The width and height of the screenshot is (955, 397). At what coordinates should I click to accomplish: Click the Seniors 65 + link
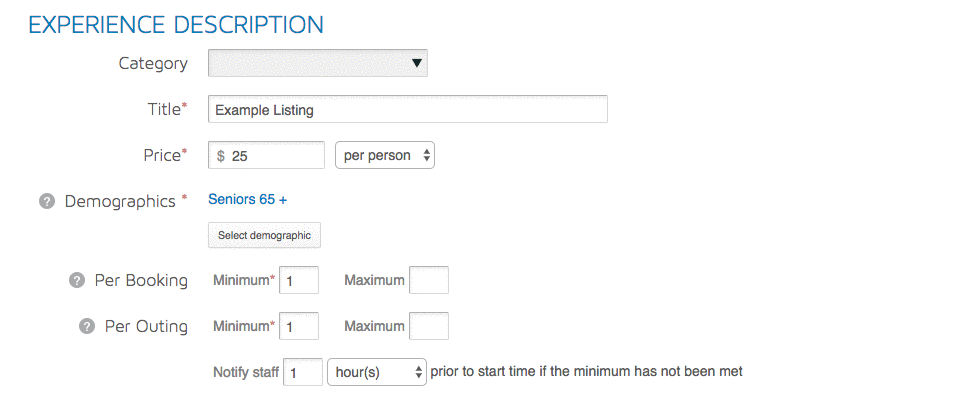[x=247, y=199]
